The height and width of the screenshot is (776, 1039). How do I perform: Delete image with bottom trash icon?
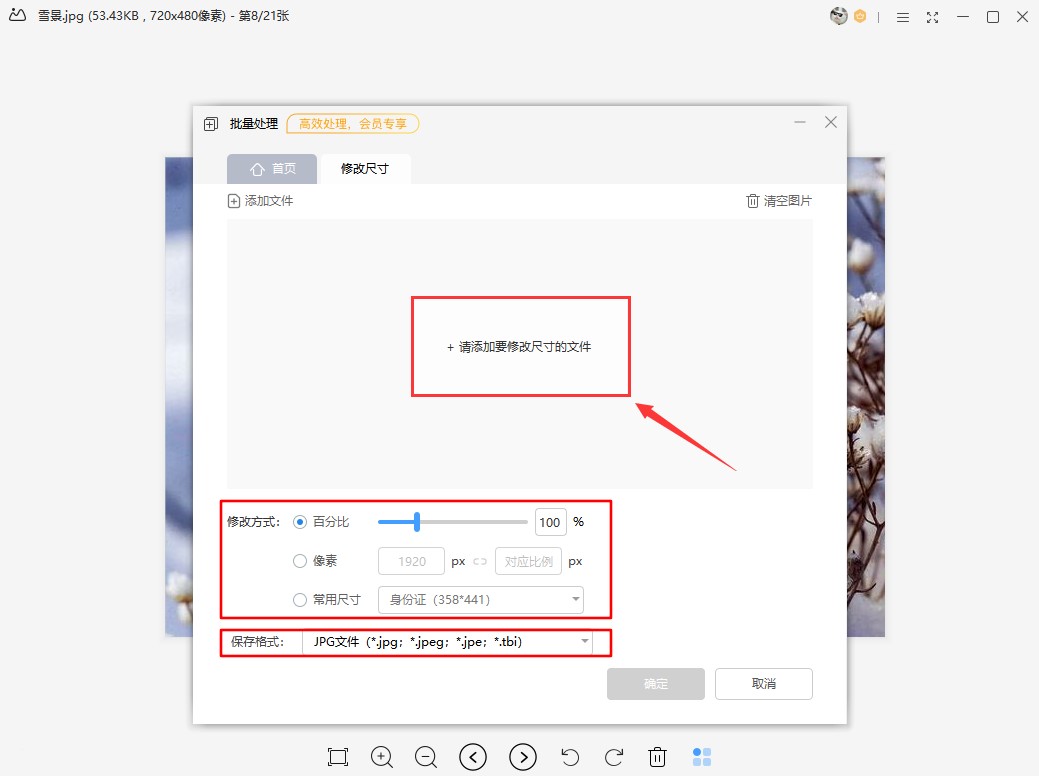[657, 757]
